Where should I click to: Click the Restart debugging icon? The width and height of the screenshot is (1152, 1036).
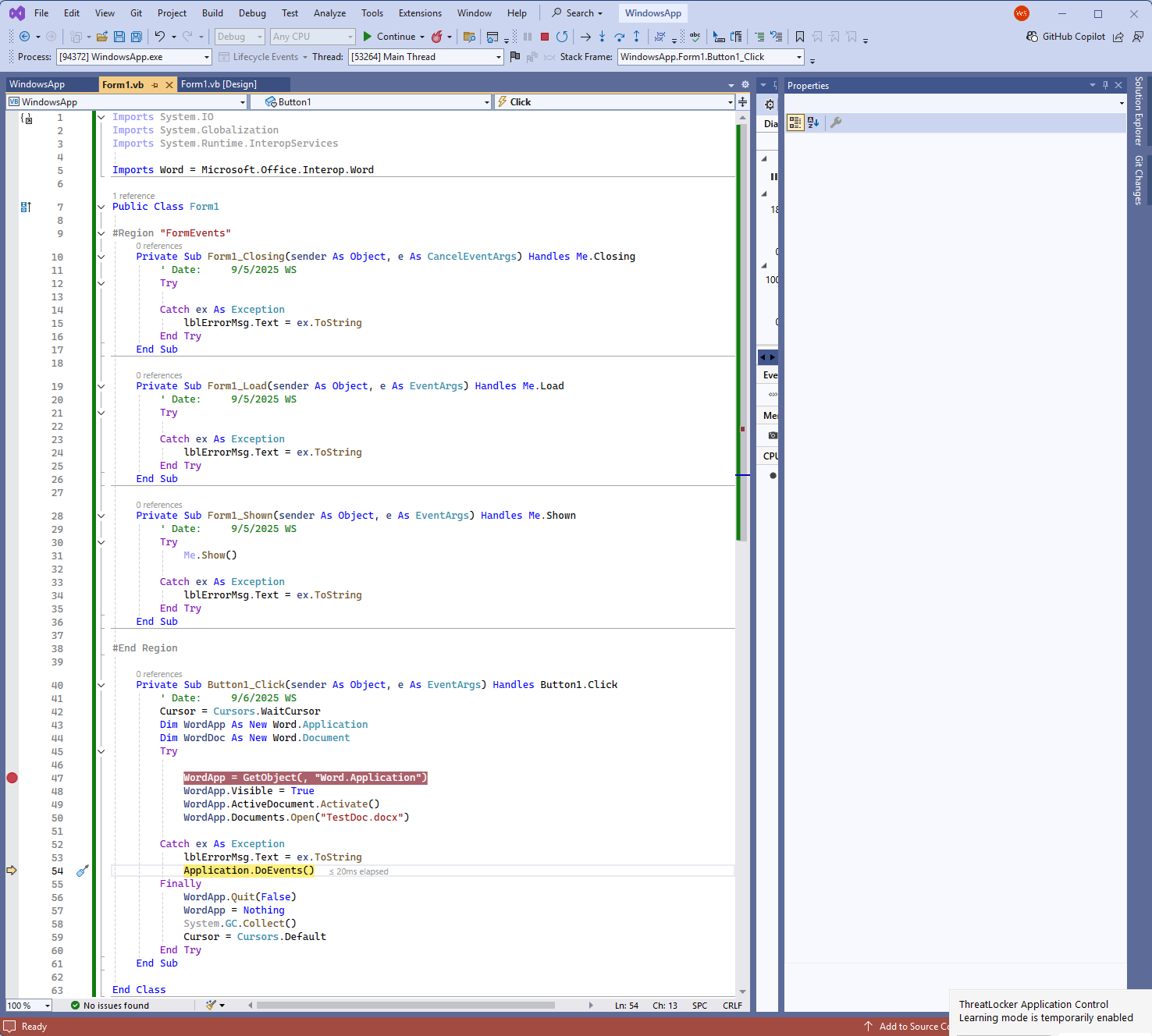point(562,37)
